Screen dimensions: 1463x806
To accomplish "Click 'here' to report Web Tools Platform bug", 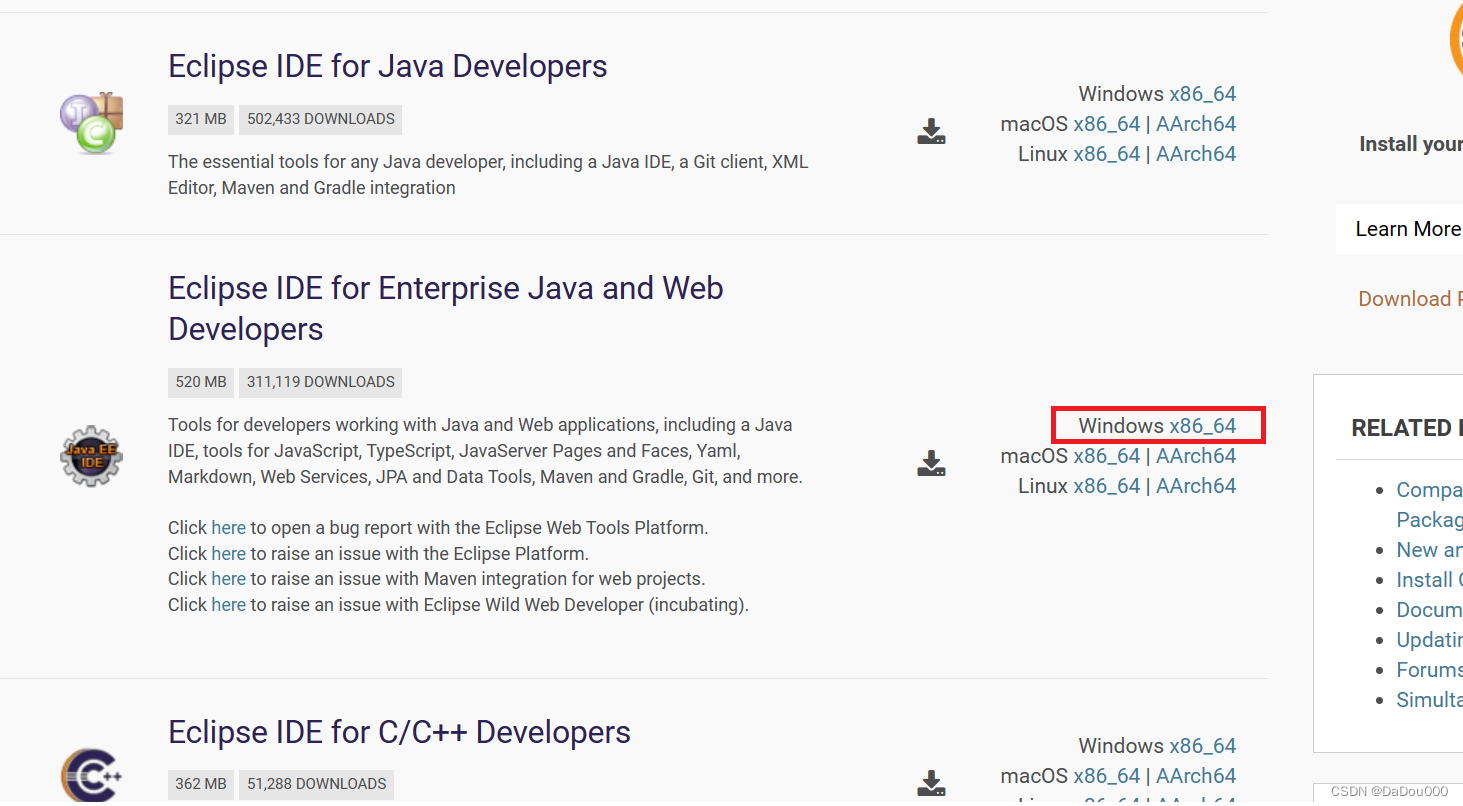I will click(x=228, y=527).
